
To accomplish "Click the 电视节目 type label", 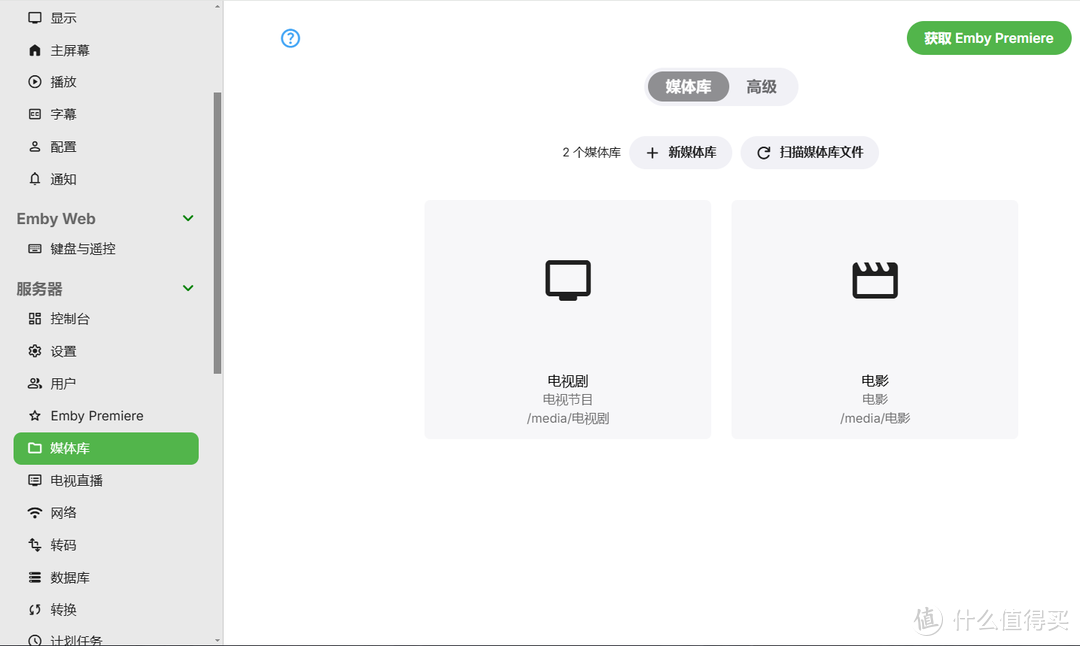I will point(568,399).
